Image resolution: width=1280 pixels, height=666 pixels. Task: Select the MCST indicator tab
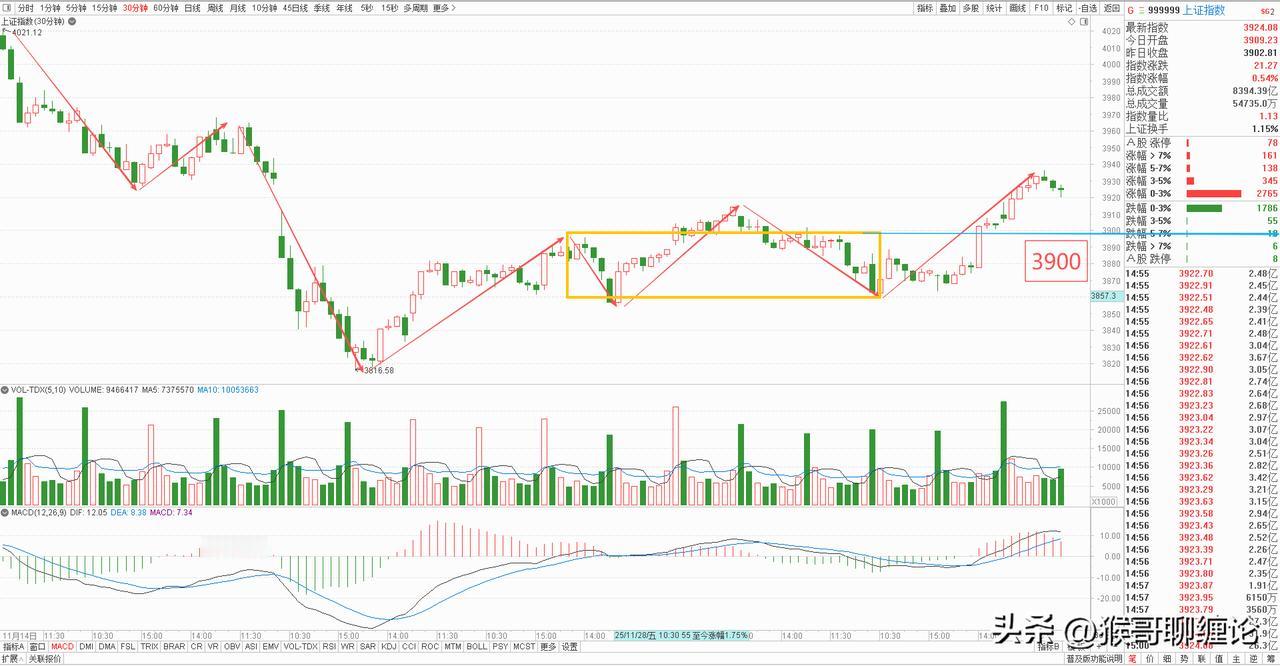coord(524,646)
